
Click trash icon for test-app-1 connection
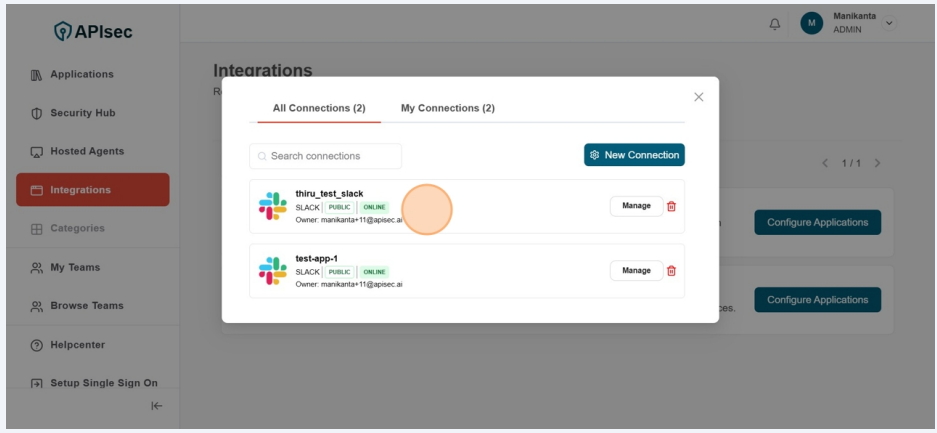click(x=671, y=271)
